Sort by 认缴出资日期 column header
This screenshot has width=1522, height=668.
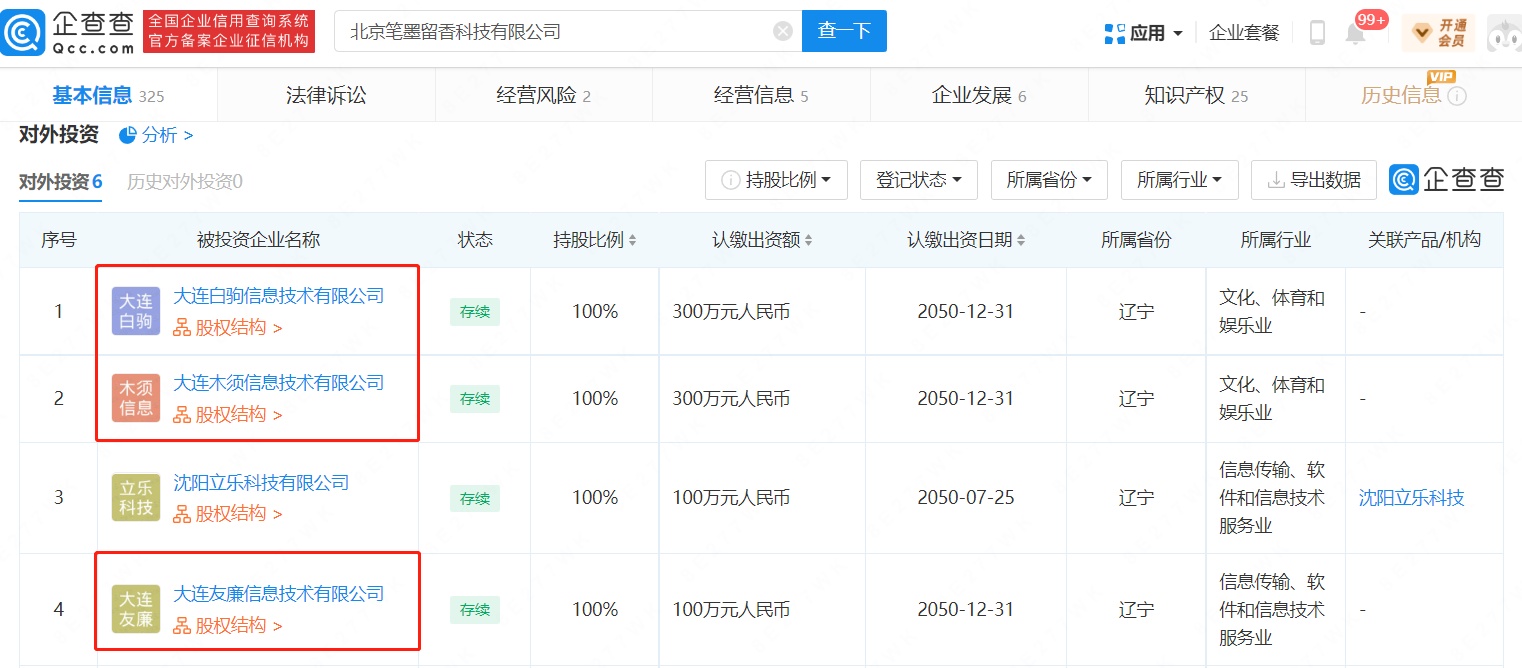point(965,240)
